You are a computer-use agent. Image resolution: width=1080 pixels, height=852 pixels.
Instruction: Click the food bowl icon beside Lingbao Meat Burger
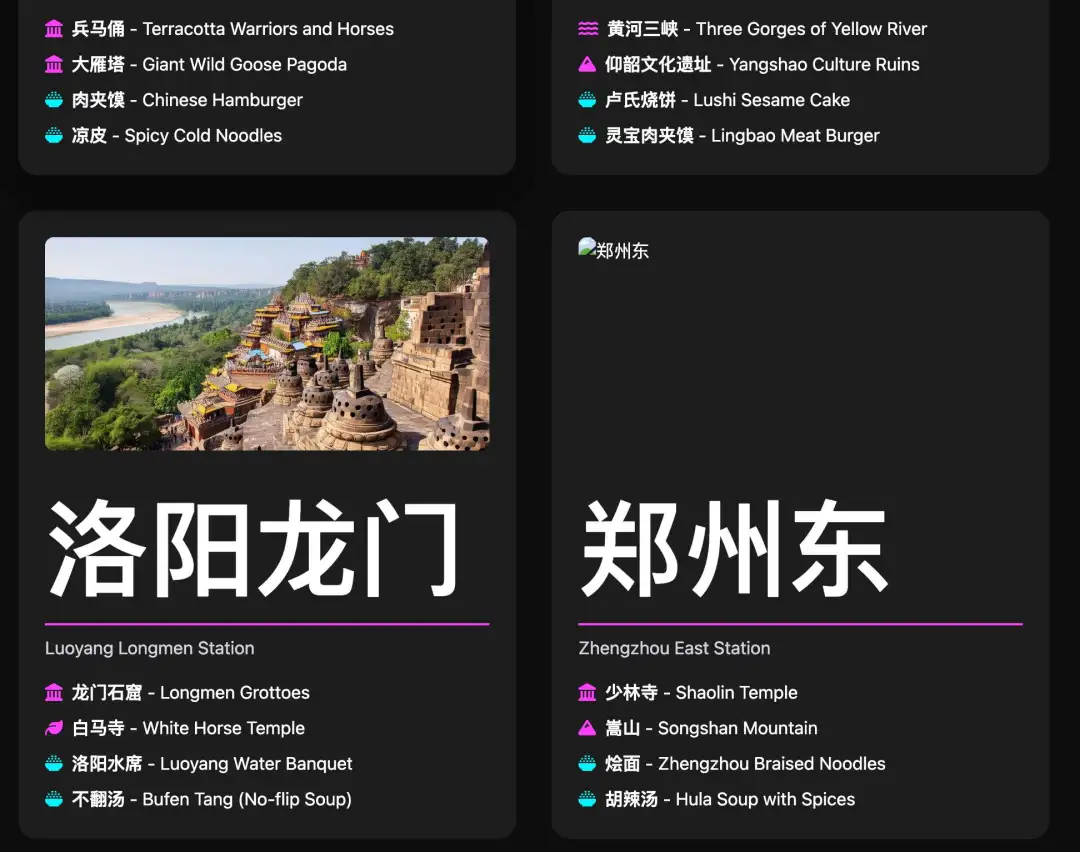click(x=587, y=136)
